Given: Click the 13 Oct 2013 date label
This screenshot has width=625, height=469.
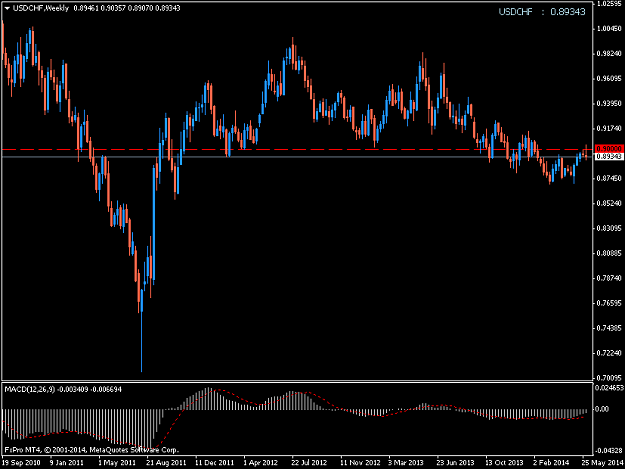Looking at the screenshot, I should (x=504, y=463).
